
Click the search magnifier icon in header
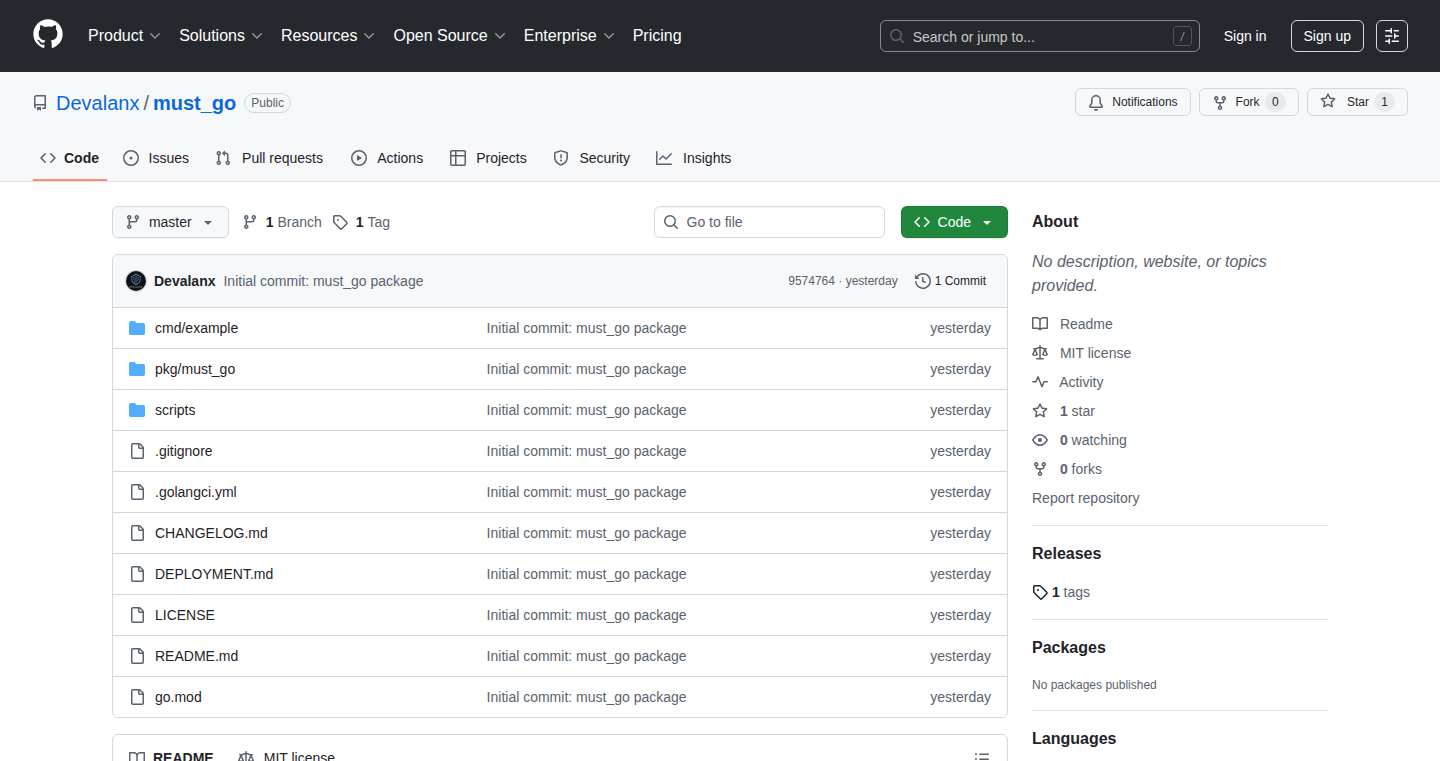click(897, 36)
